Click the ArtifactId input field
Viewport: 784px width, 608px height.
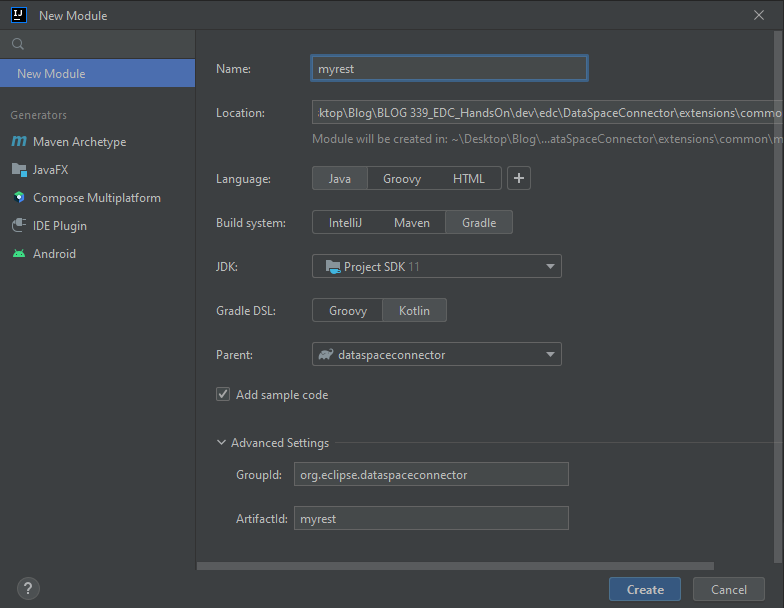tap(431, 518)
